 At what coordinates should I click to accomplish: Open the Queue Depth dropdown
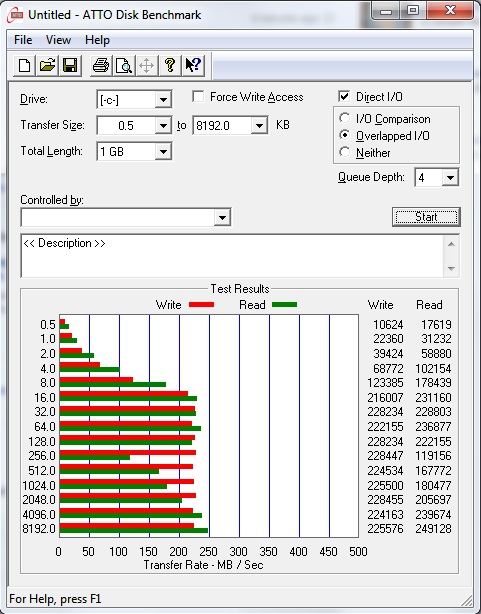click(450, 178)
